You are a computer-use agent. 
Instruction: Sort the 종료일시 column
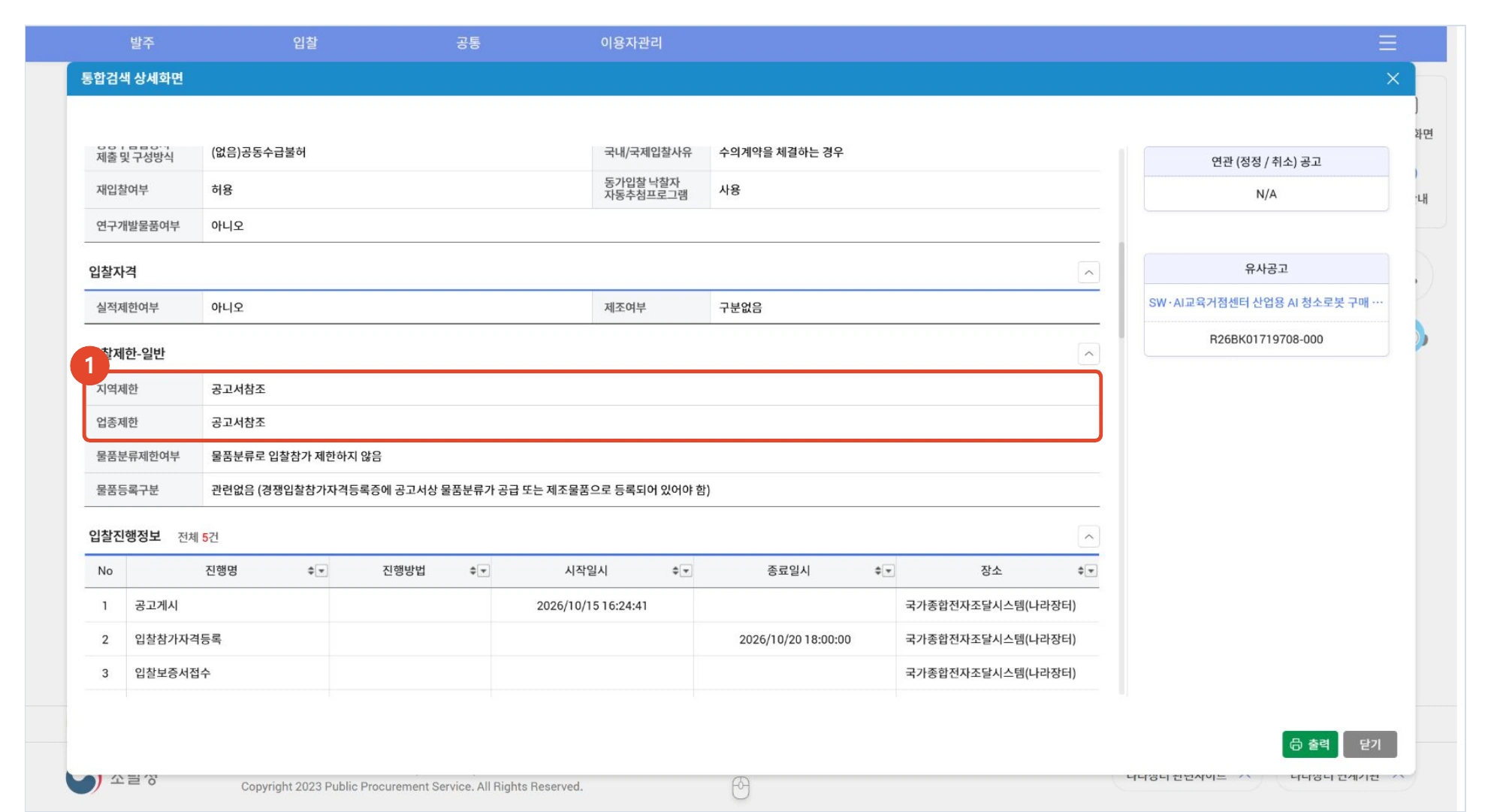pos(878,571)
